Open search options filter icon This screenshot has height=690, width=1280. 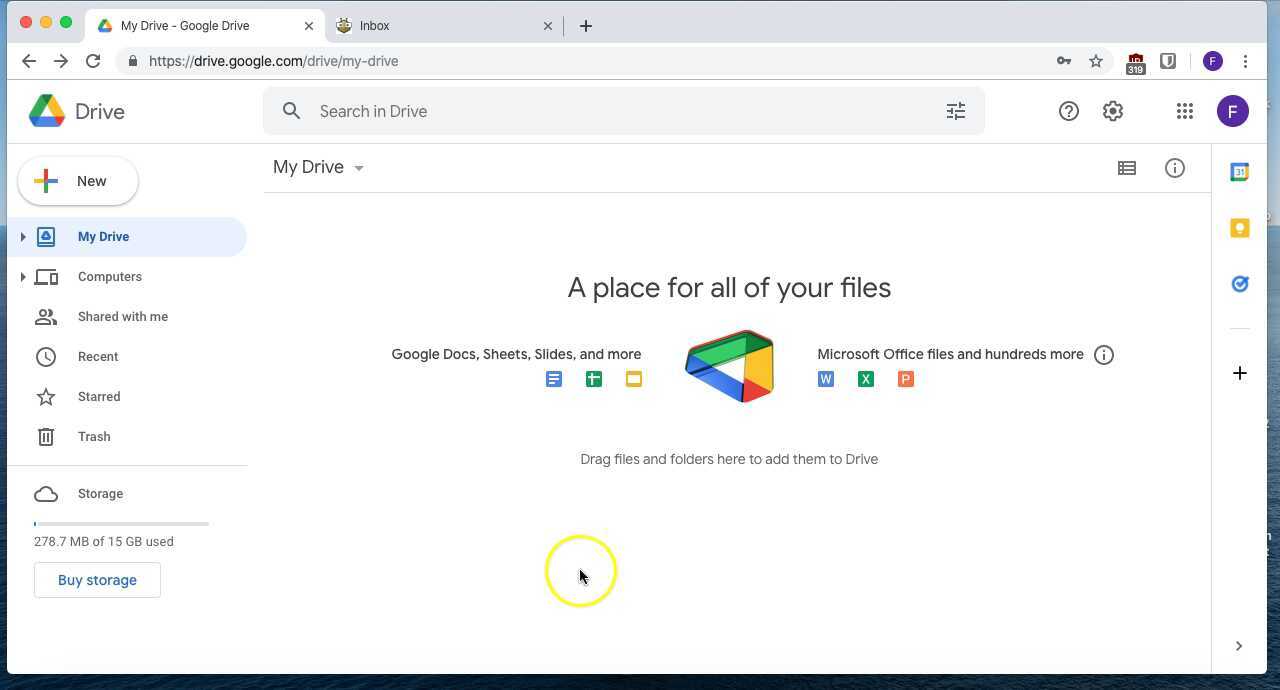point(956,111)
